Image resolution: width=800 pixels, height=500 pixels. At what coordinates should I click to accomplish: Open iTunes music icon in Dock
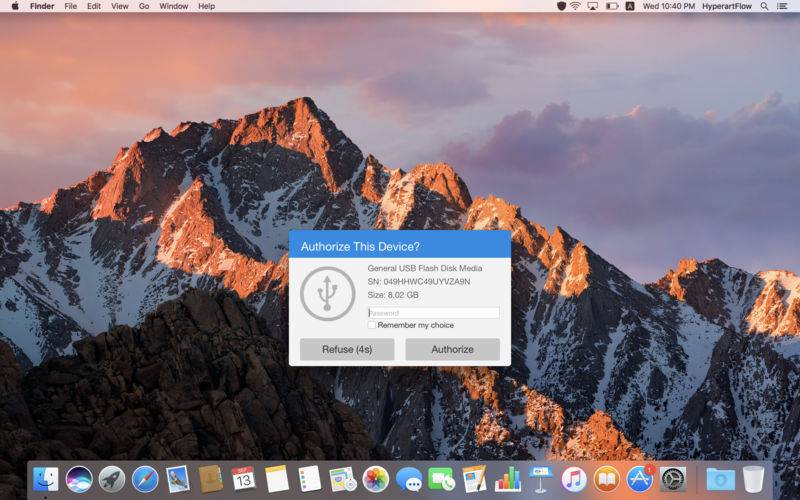coord(574,480)
